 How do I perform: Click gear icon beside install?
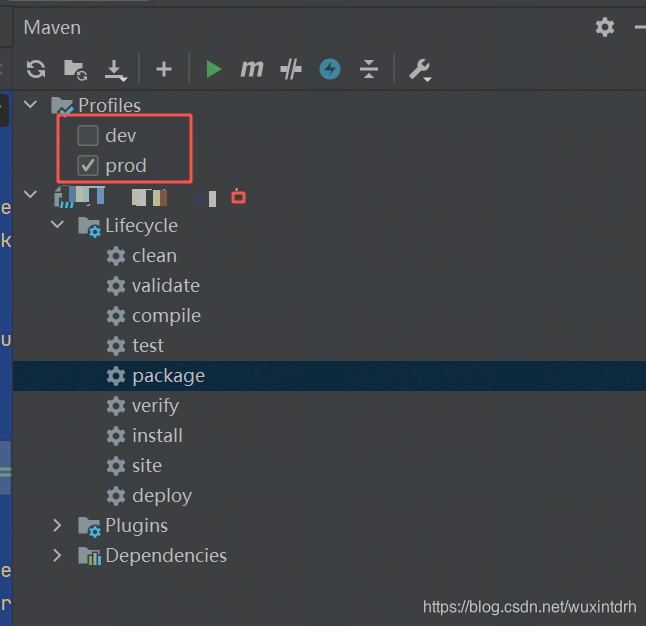[116, 436]
